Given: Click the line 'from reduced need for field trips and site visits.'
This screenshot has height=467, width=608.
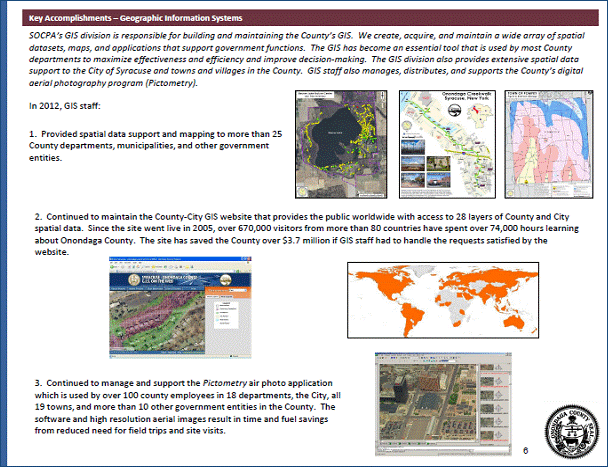Looking at the screenshot, I should click(x=130, y=431).
